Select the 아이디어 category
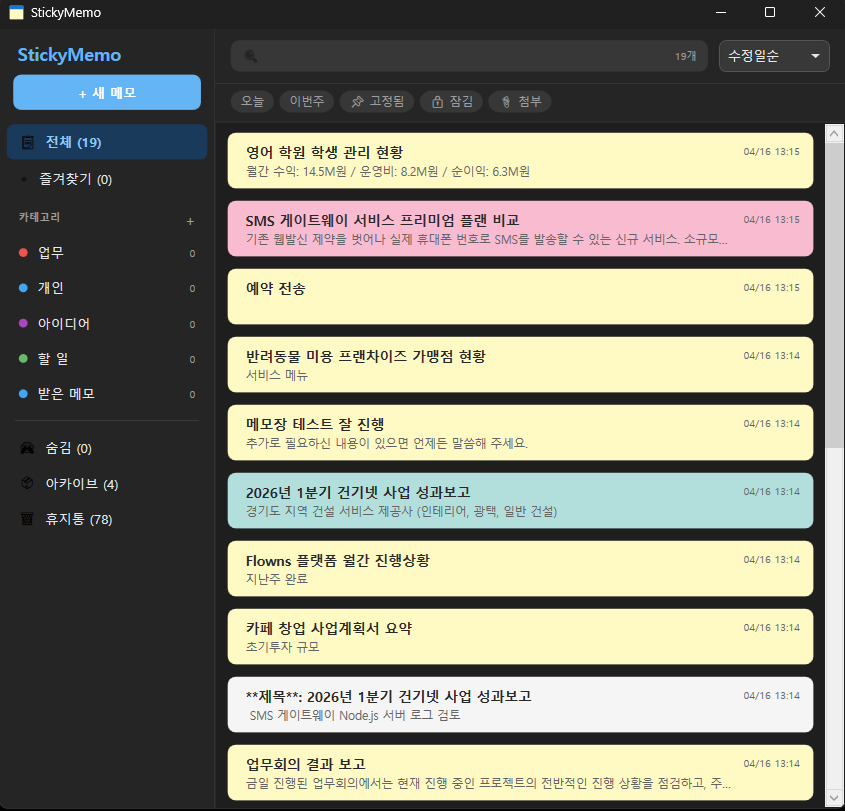This screenshot has height=811, width=845. 64,324
